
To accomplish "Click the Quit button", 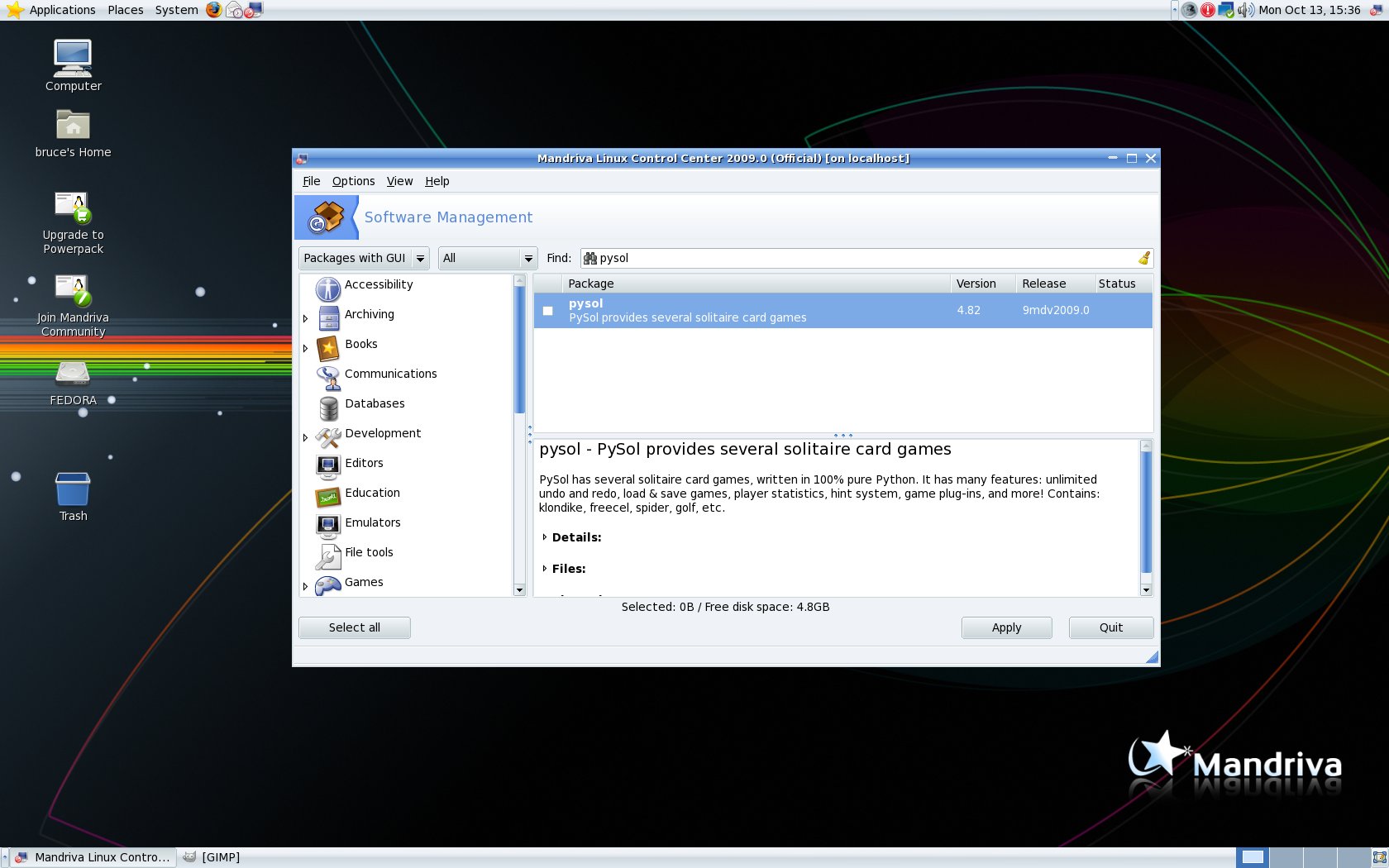I will pyautogui.click(x=1111, y=627).
